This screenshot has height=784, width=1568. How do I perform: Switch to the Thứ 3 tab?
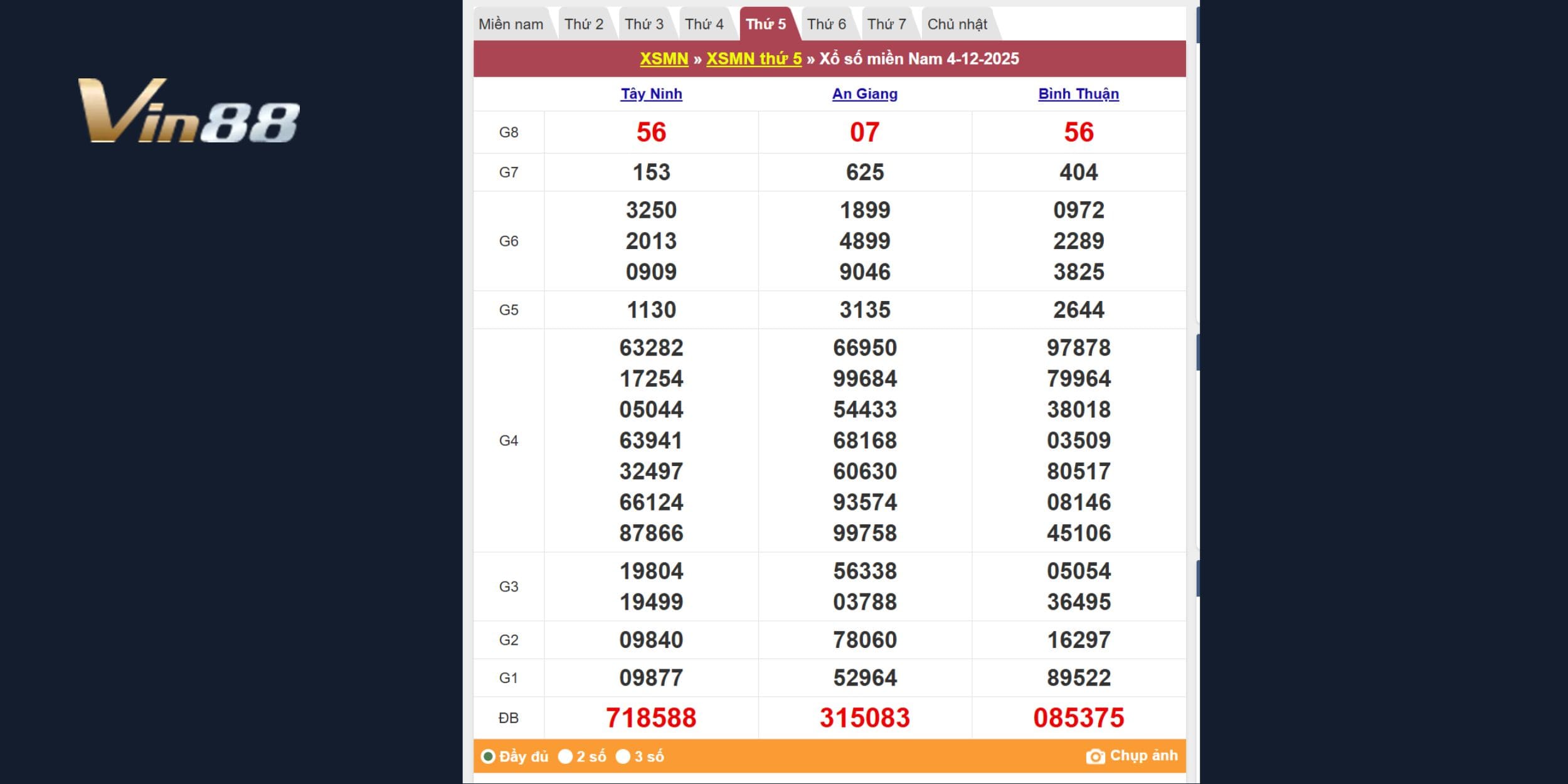tap(644, 24)
